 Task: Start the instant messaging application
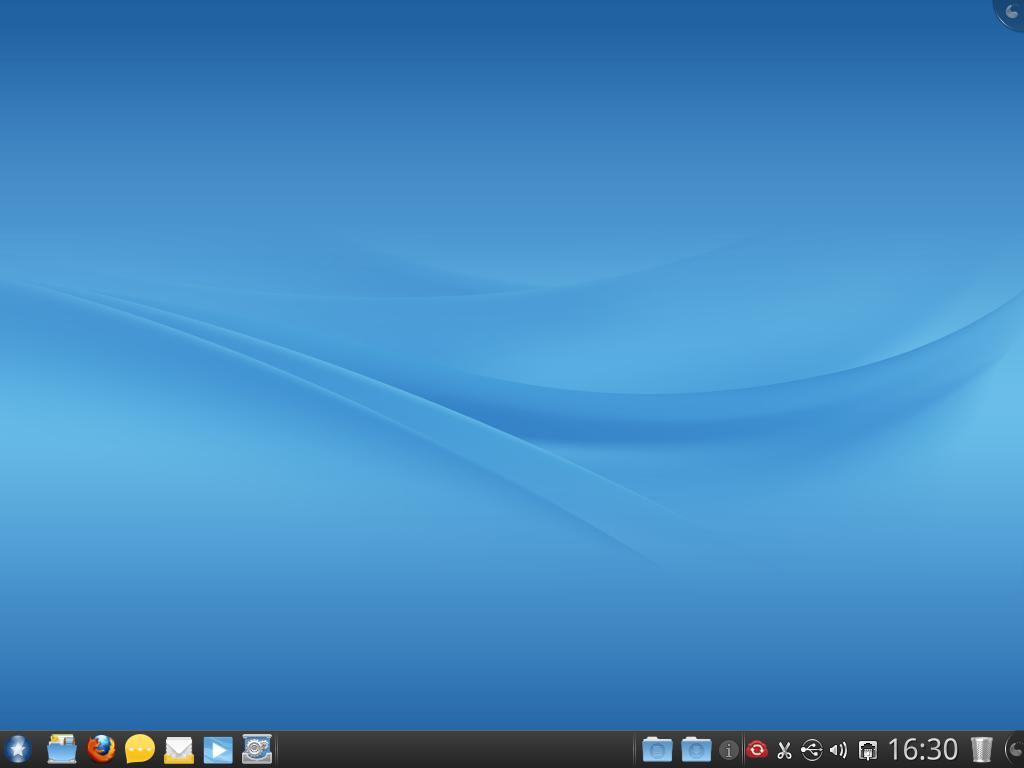pos(138,749)
